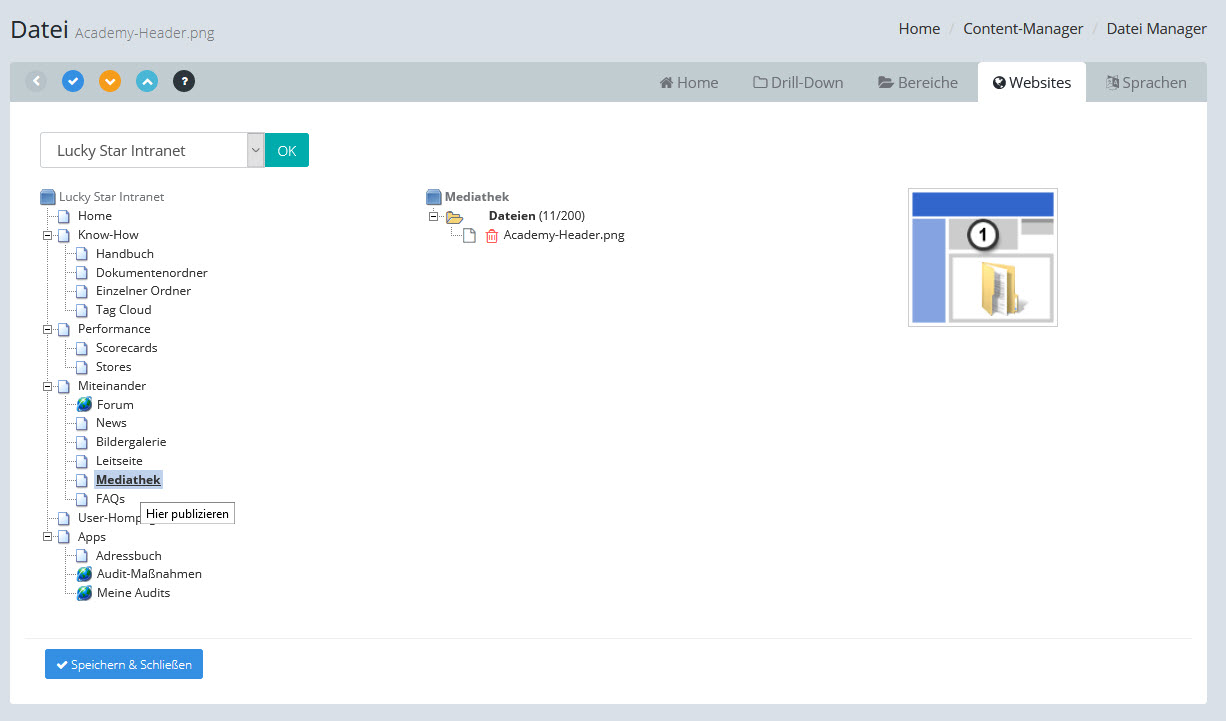Follow the Content-Manager breadcrumb link
Viewport: 1226px width, 721px height.
click(x=1023, y=29)
